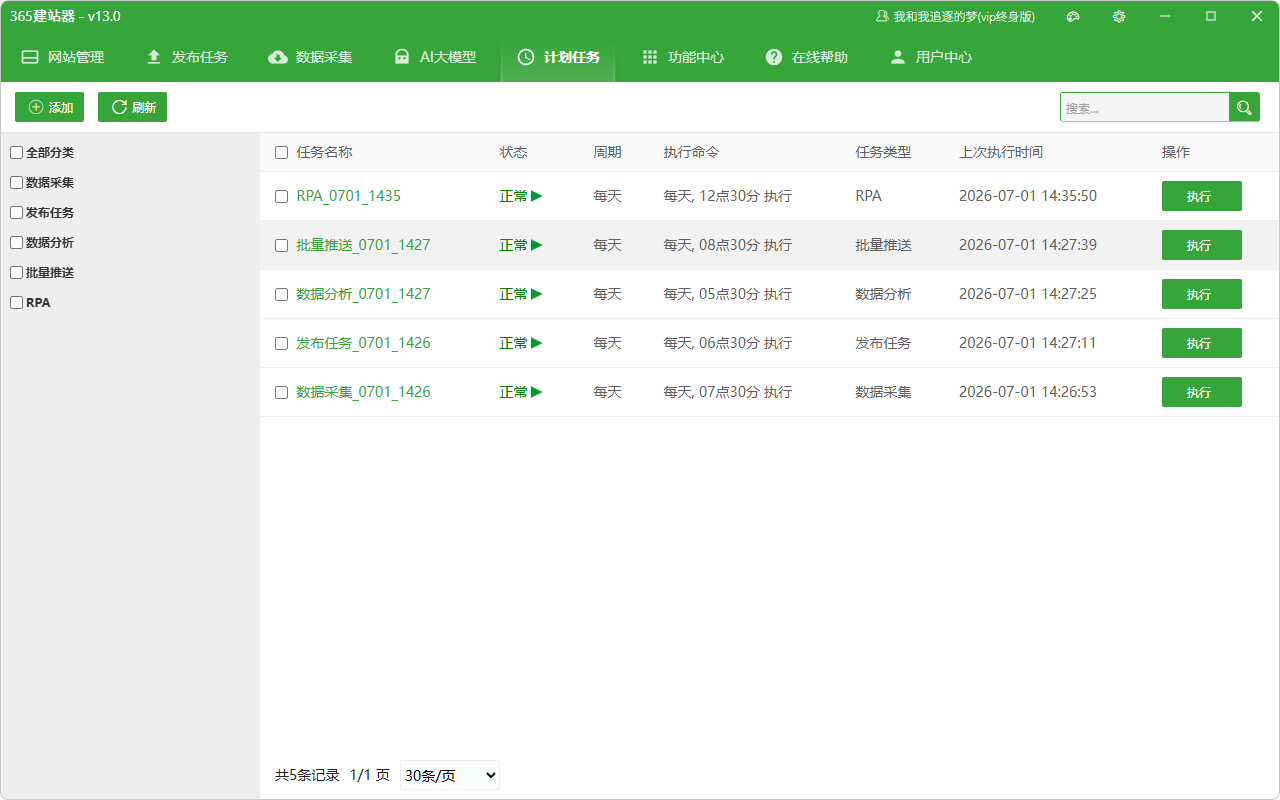Check the 全部分类 category checkbox
The width and height of the screenshot is (1280, 800).
(x=16, y=153)
